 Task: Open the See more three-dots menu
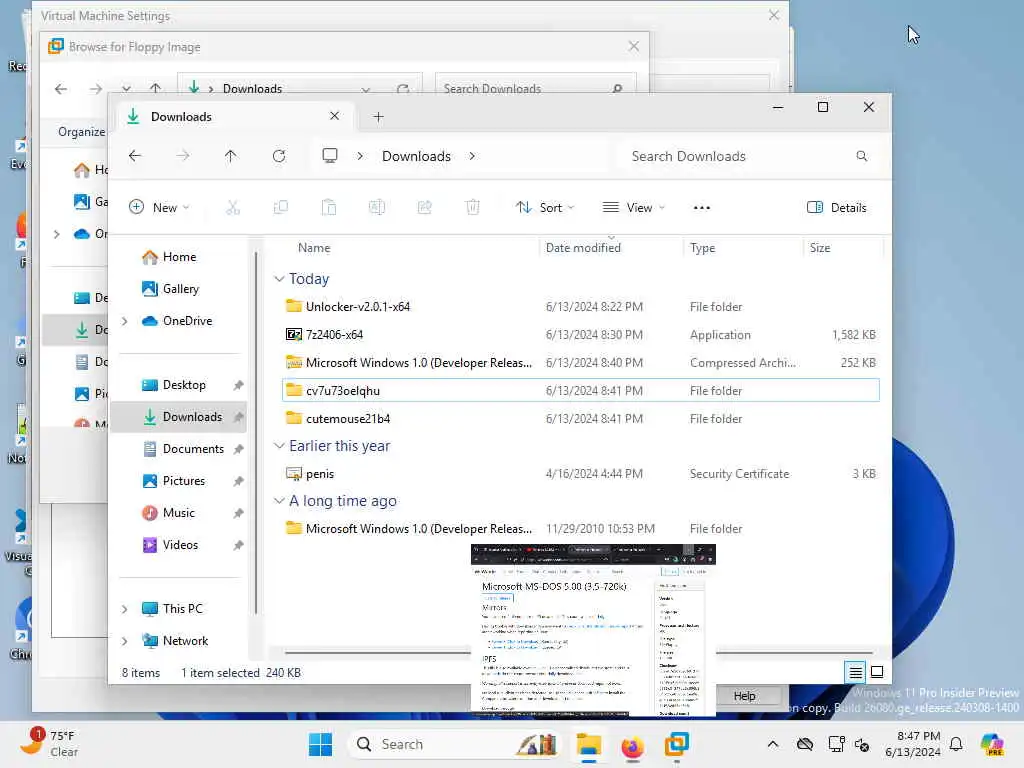702,208
